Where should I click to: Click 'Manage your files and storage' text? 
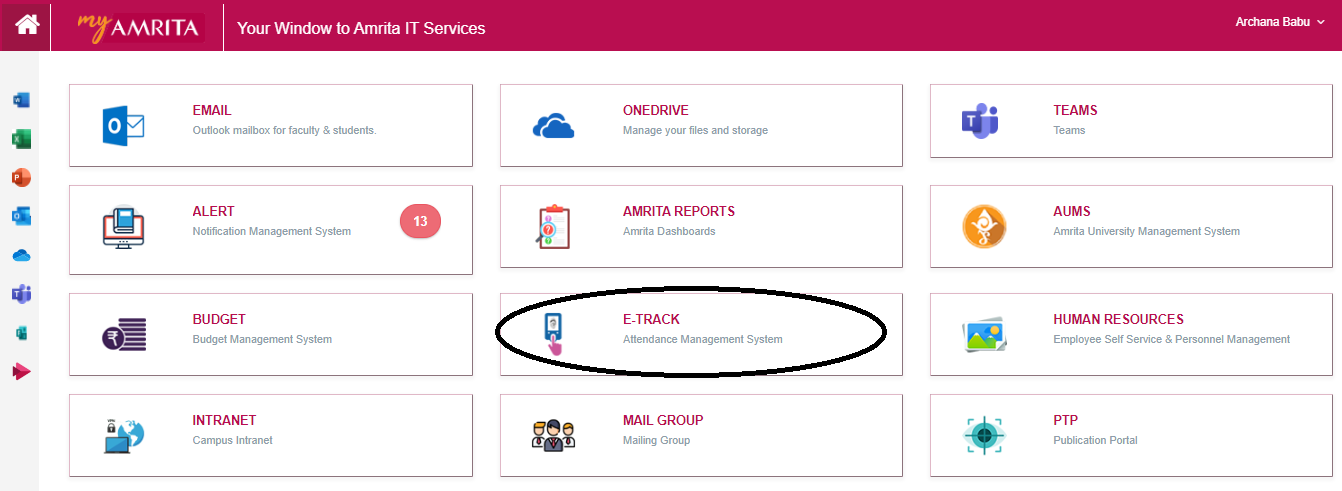coord(695,130)
